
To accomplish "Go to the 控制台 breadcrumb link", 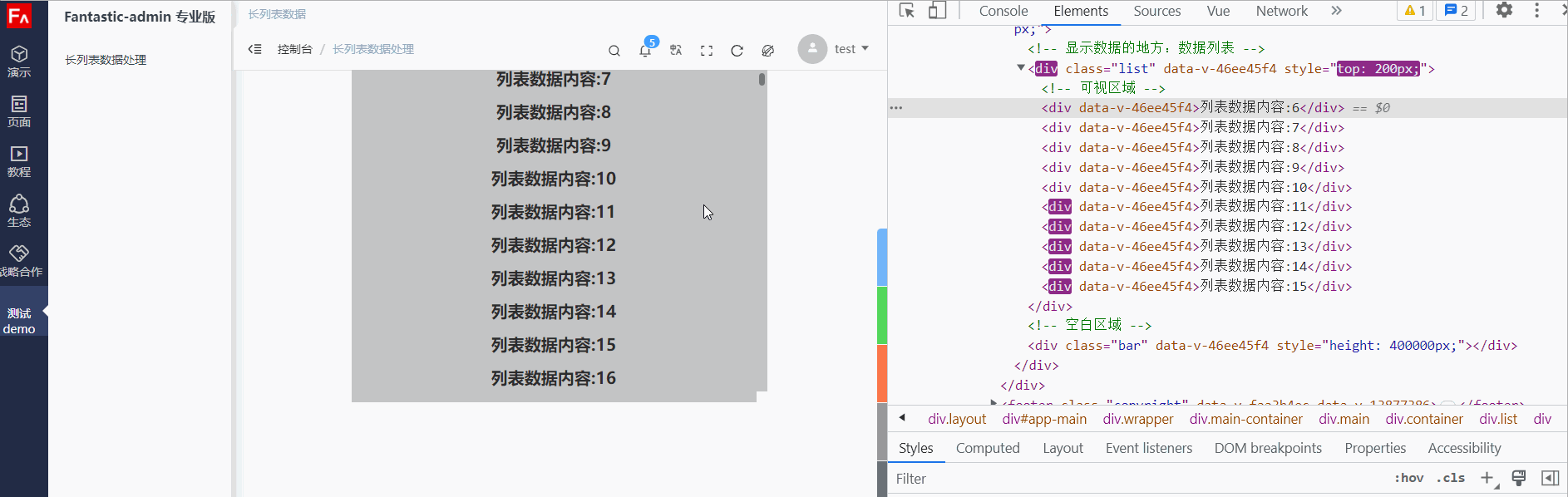I will coord(295,49).
